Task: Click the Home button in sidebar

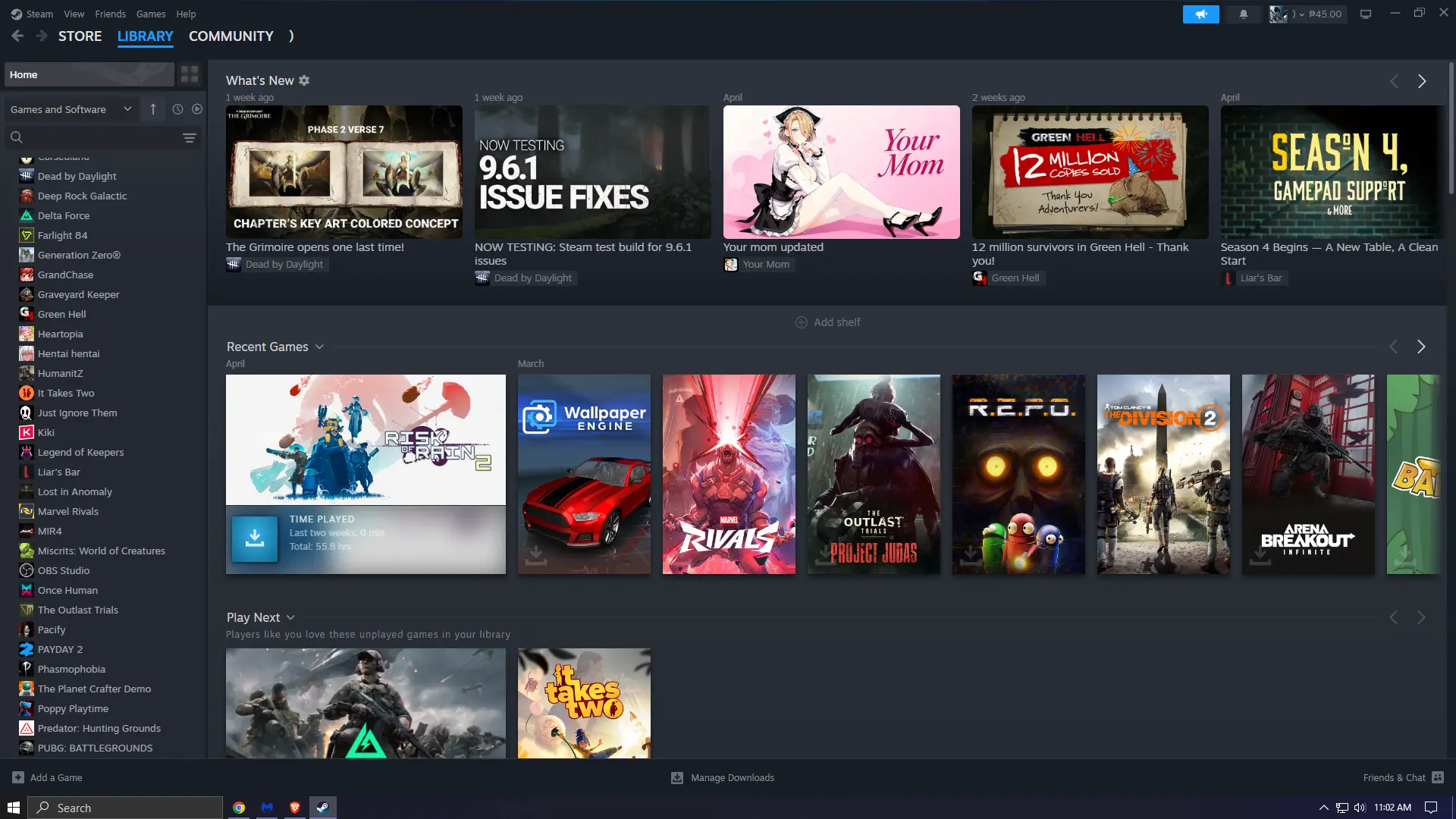Action: pyautogui.click(x=89, y=74)
